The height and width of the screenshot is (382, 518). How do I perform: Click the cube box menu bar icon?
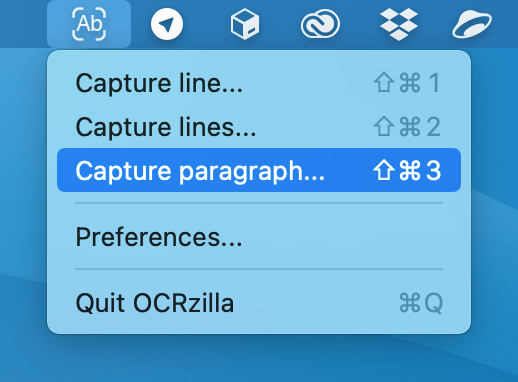click(x=245, y=24)
